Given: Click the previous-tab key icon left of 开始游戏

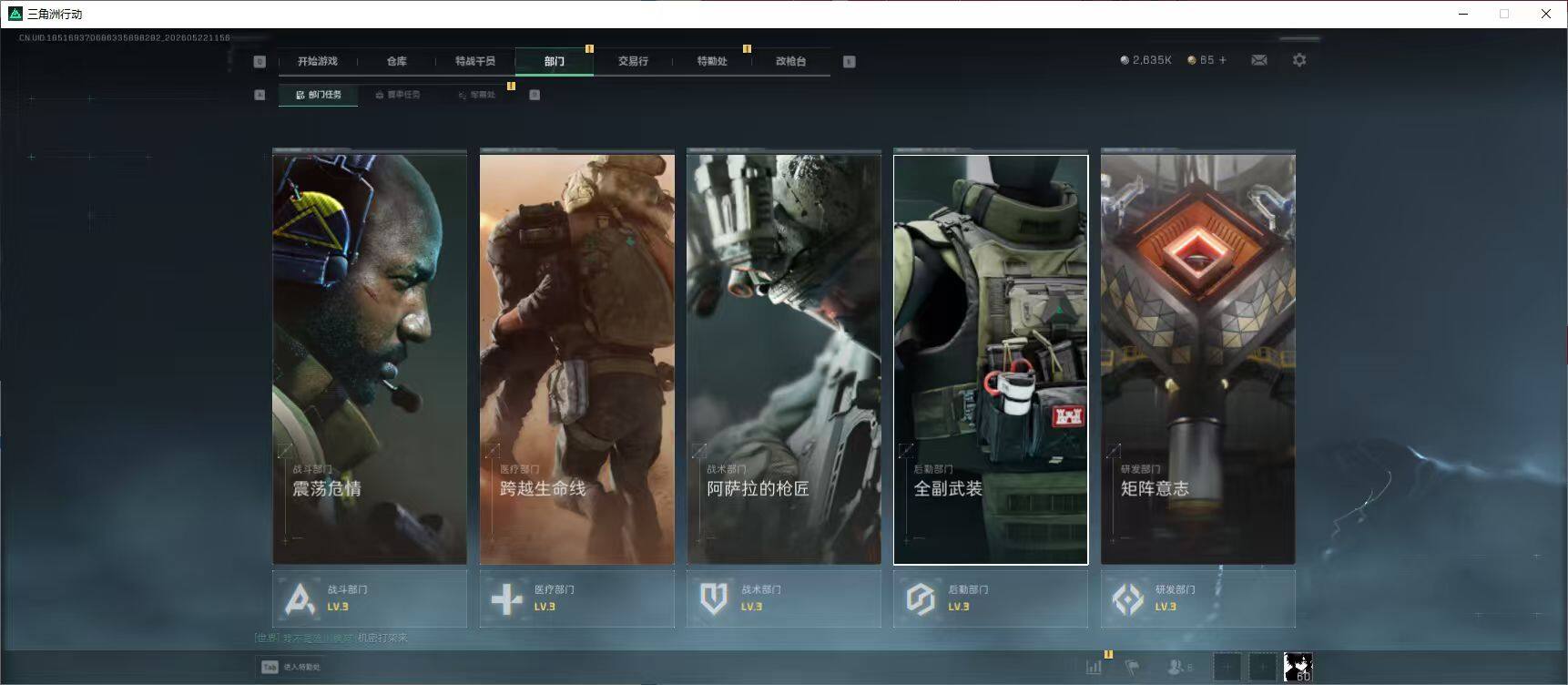Looking at the screenshot, I should 260,61.
